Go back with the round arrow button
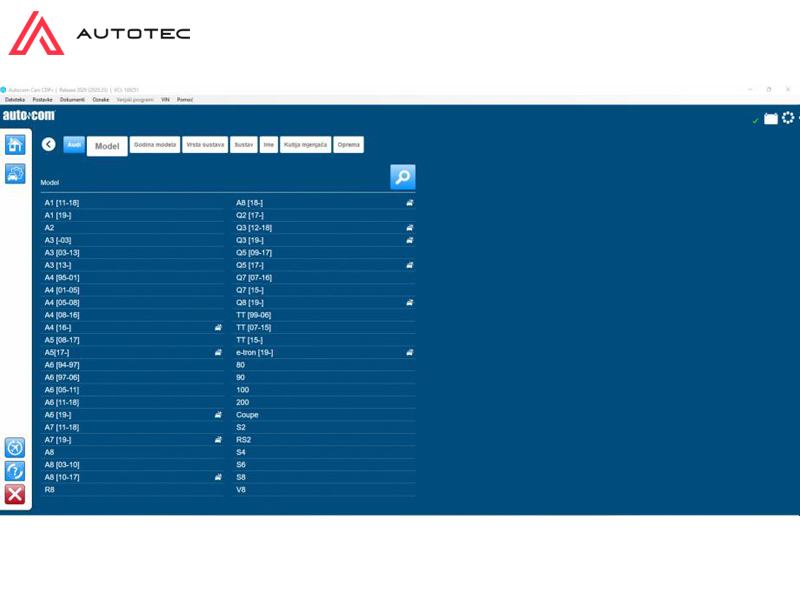 coord(48,144)
